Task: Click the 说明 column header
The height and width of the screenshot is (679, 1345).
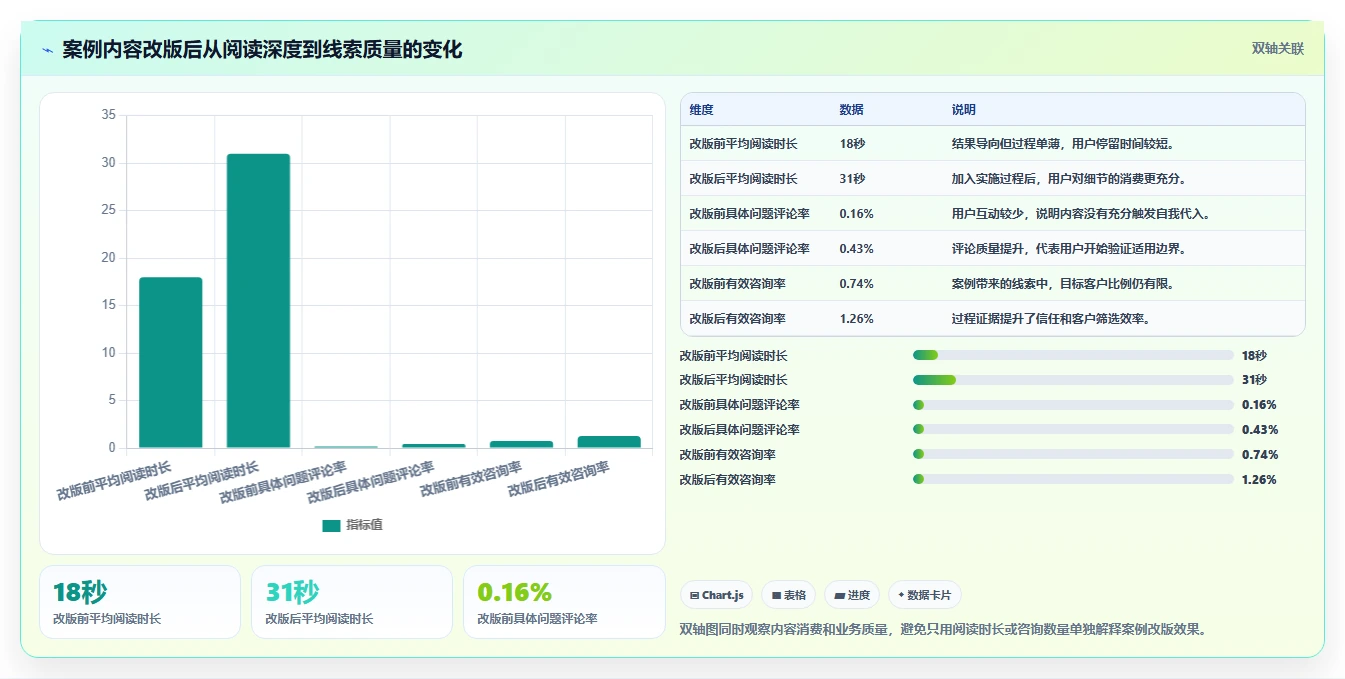Action: tap(964, 110)
